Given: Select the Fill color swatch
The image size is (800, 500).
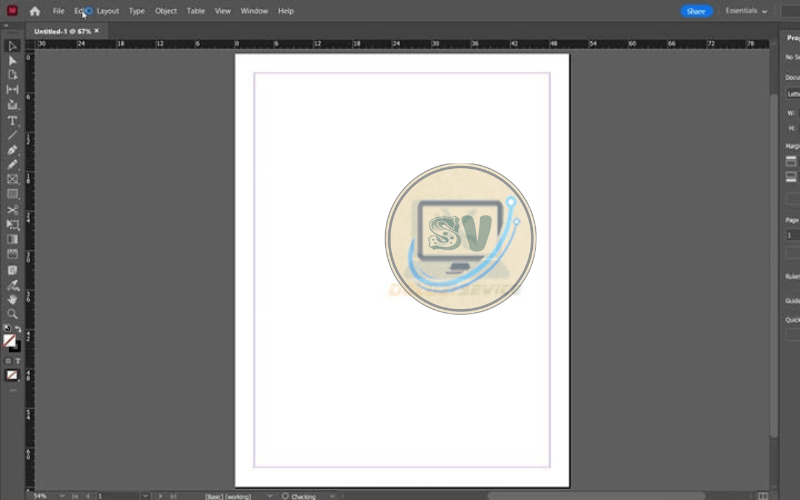Looking at the screenshot, I should pyautogui.click(x=9, y=340).
